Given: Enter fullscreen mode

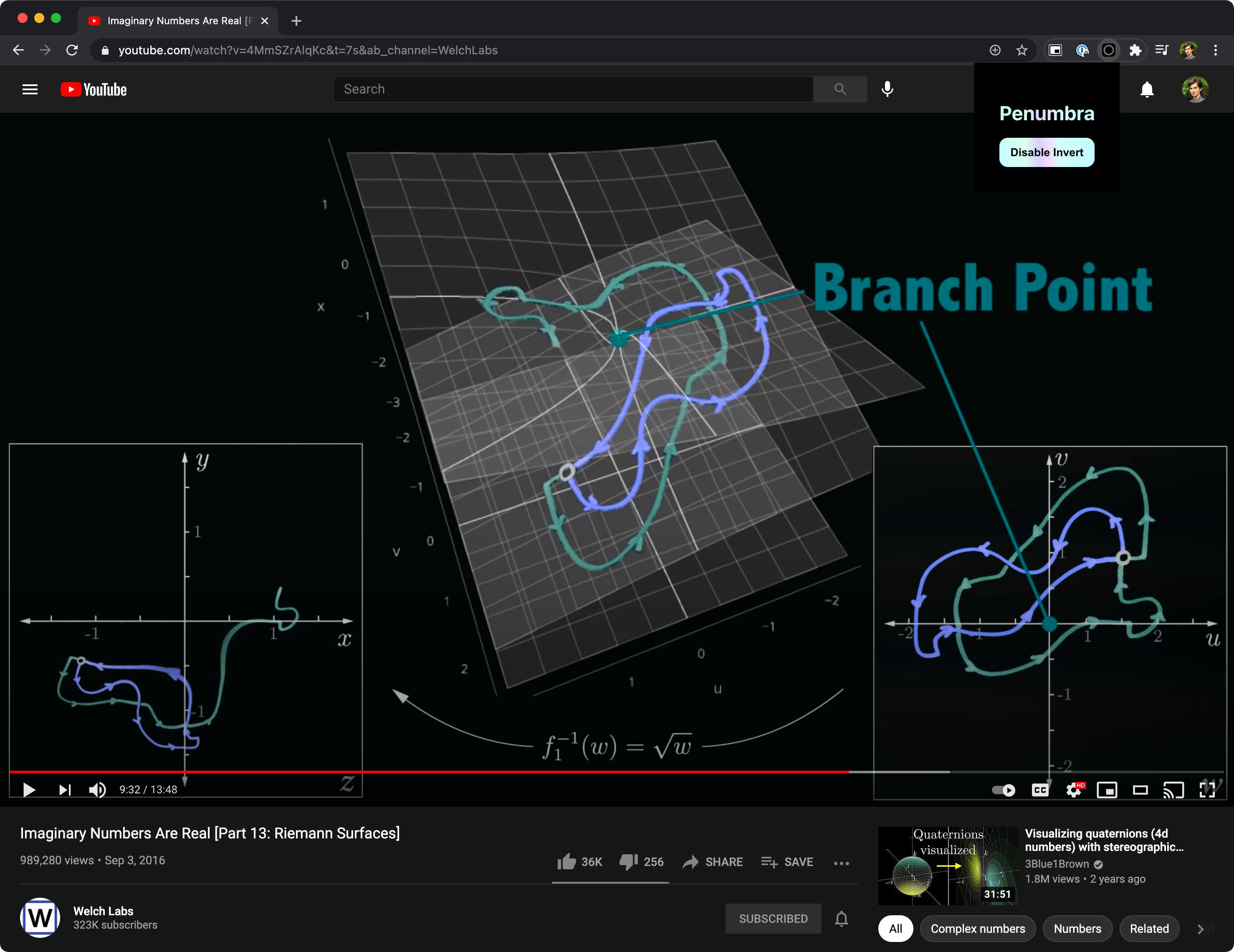Looking at the screenshot, I should pyautogui.click(x=1207, y=790).
